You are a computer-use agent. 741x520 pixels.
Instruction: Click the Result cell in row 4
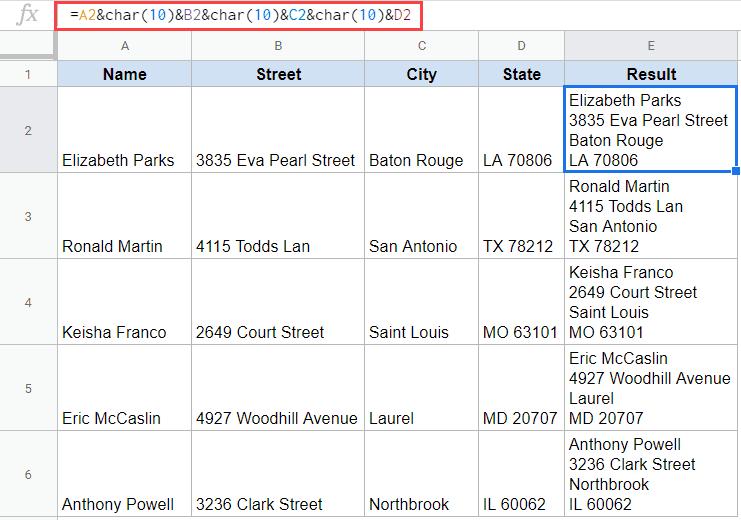[x=651, y=302]
